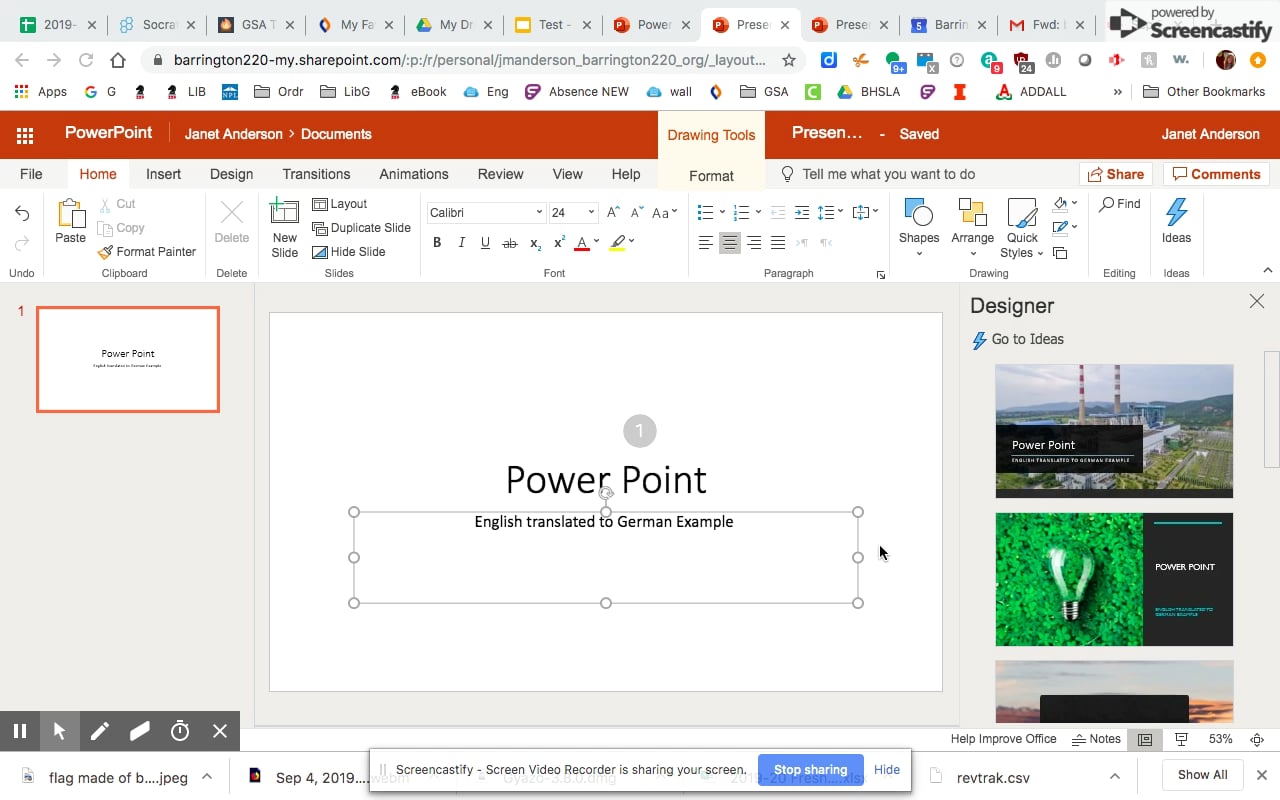Toggle Superscript formatting
Image resolution: width=1280 pixels, height=800 pixels.
[559, 243]
